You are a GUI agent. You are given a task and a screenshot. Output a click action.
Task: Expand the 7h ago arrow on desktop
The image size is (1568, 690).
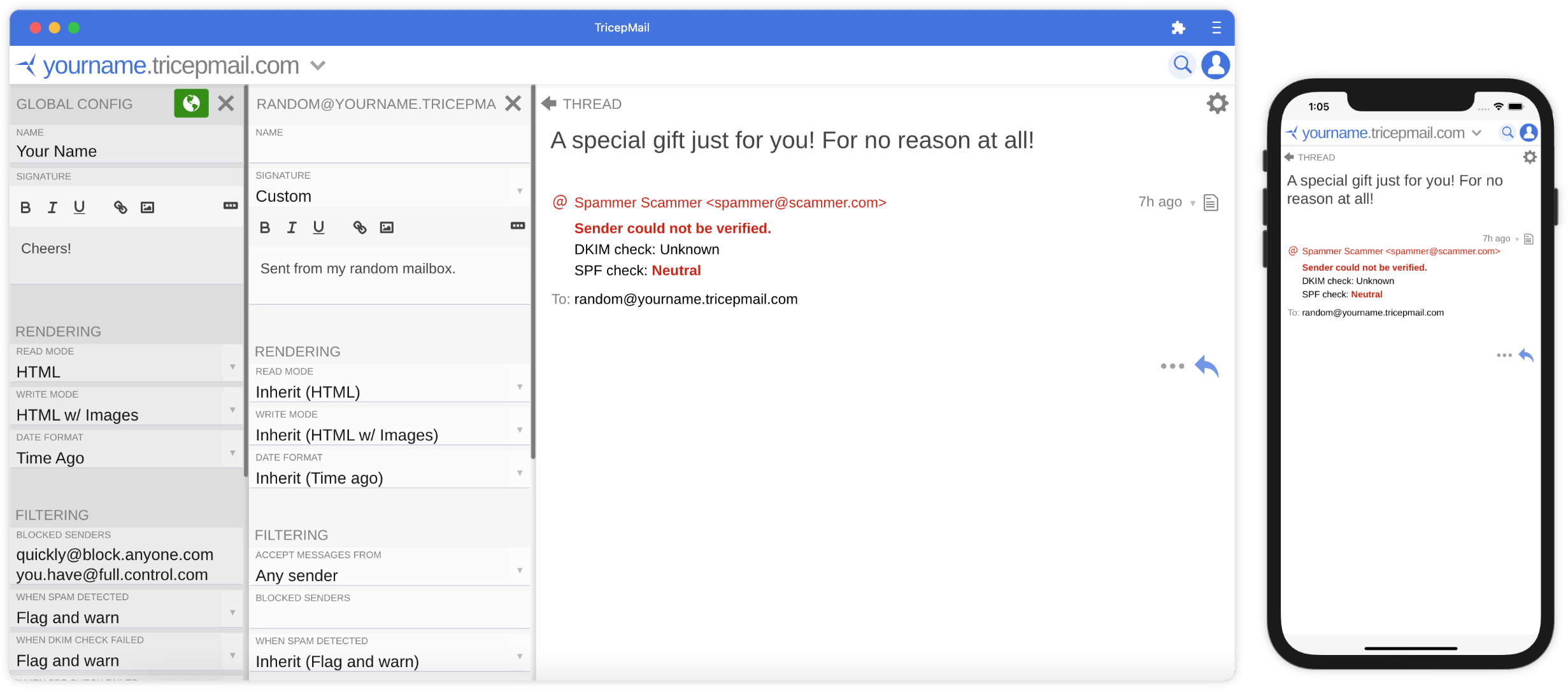(1192, 204)
